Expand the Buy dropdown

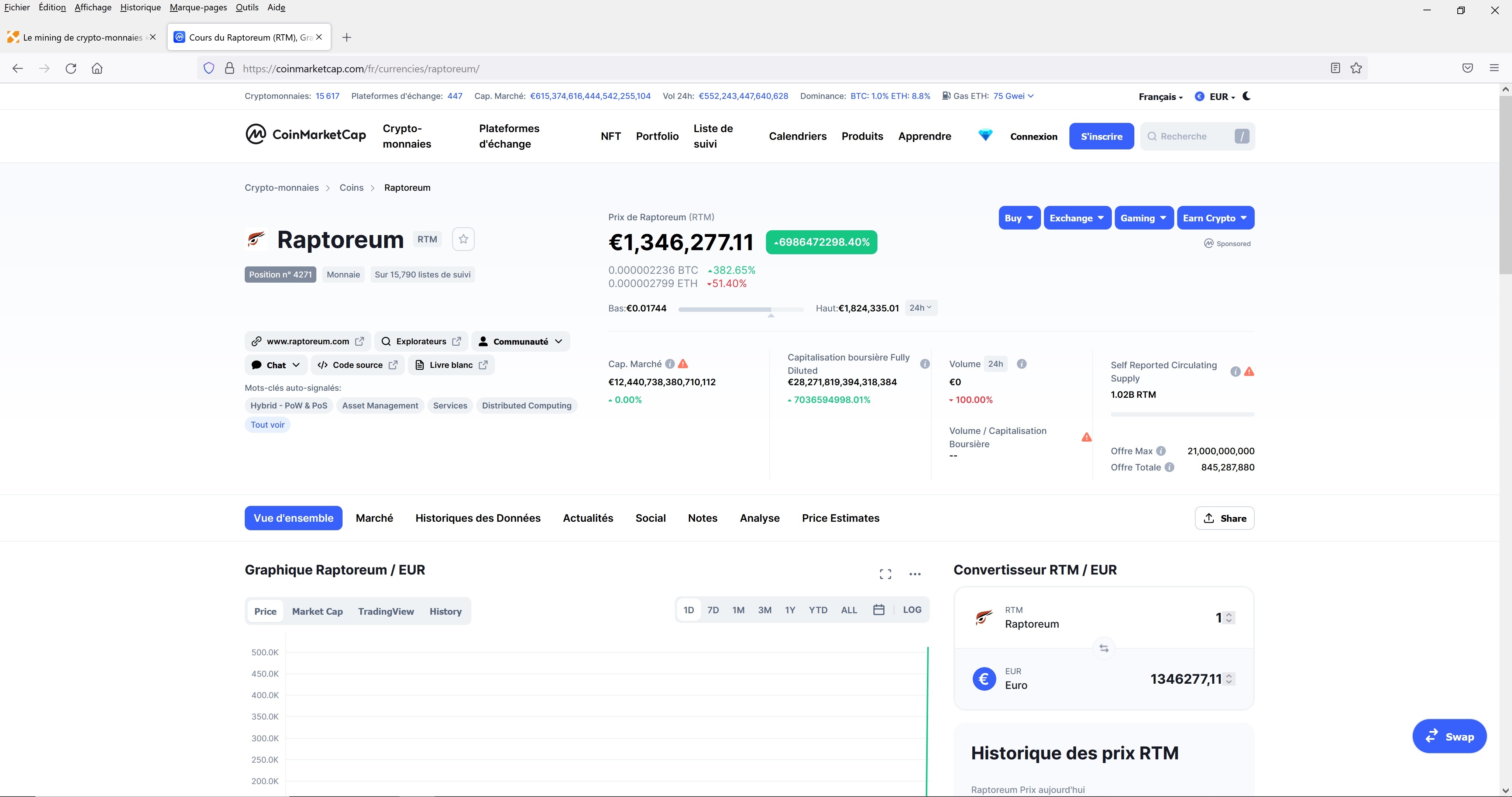pos(1020,218)
